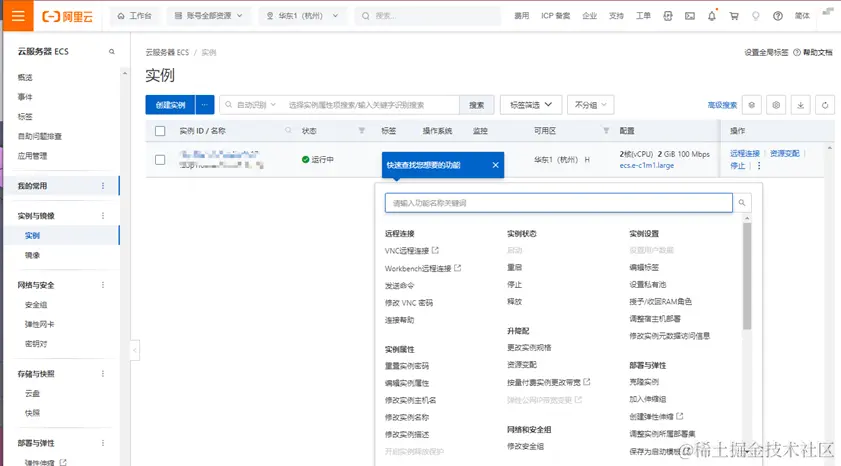Open the help question mark icon
841x466 pixels.
pyautogui.click(x=778, y=16)
